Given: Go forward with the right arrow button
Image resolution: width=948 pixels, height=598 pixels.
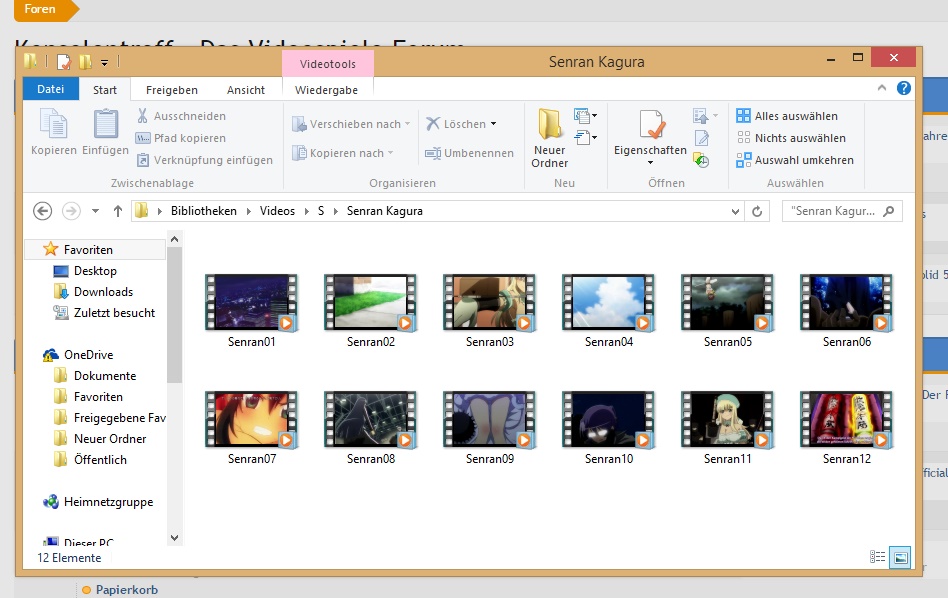Looking at the screenshot, I should 71,211.
